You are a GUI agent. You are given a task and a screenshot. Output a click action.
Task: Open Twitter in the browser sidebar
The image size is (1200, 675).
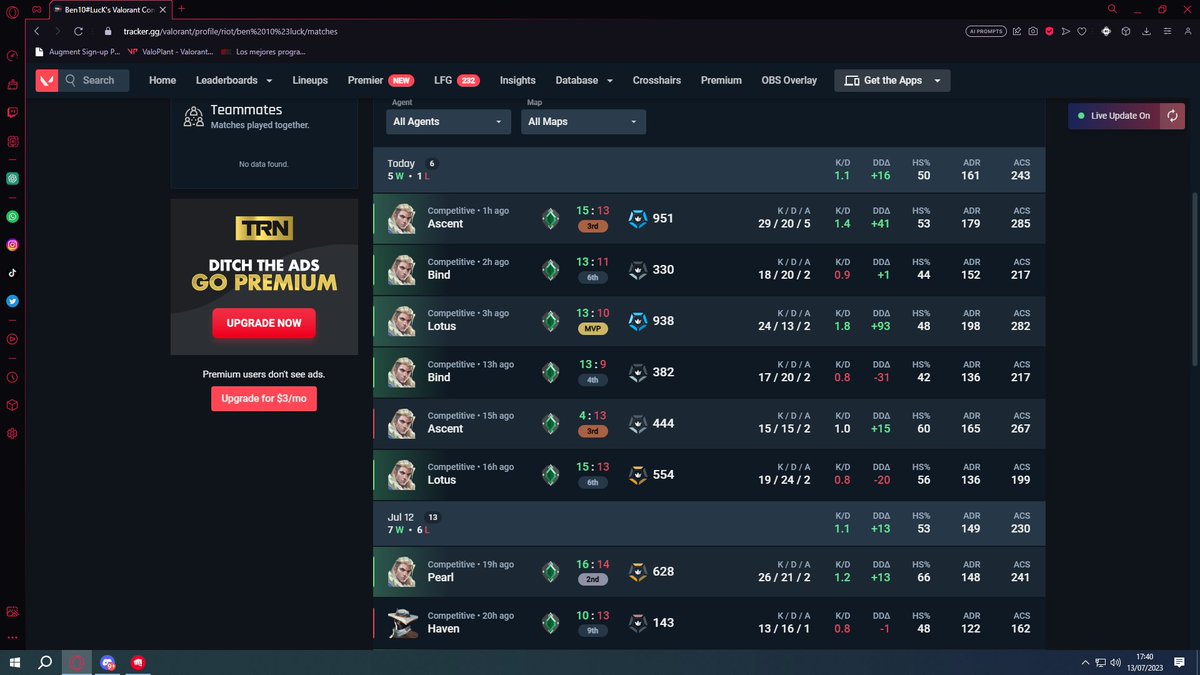pyautogui.click(x=12, y=300)
